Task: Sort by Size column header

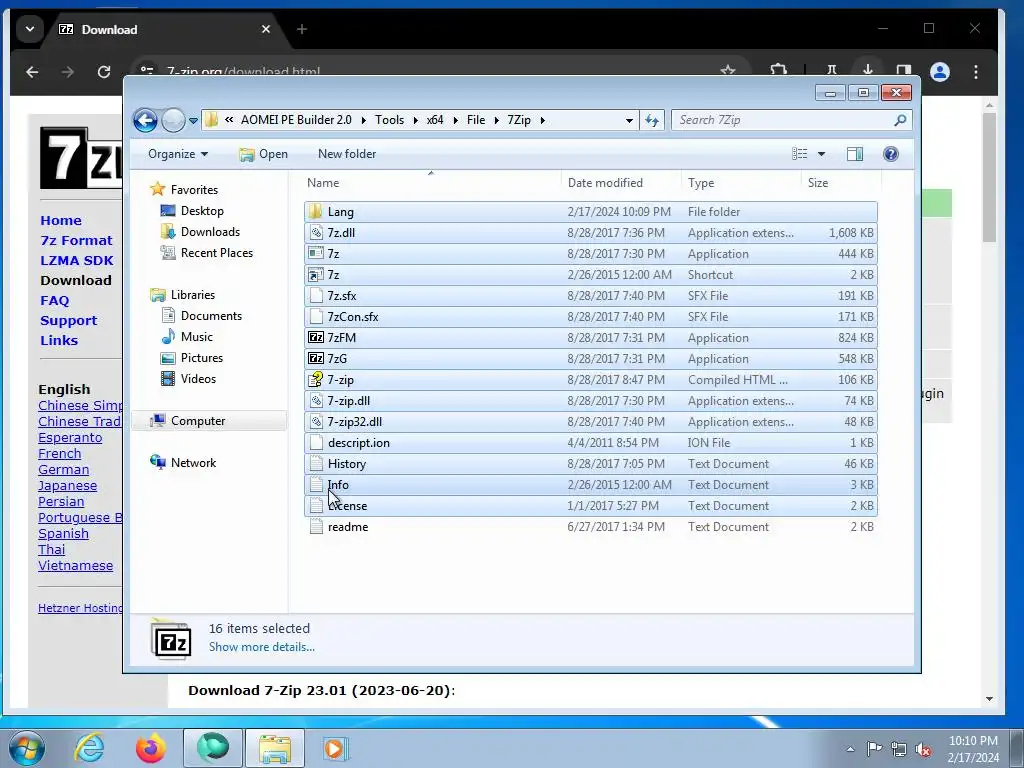Action: (x=841, y=184)
